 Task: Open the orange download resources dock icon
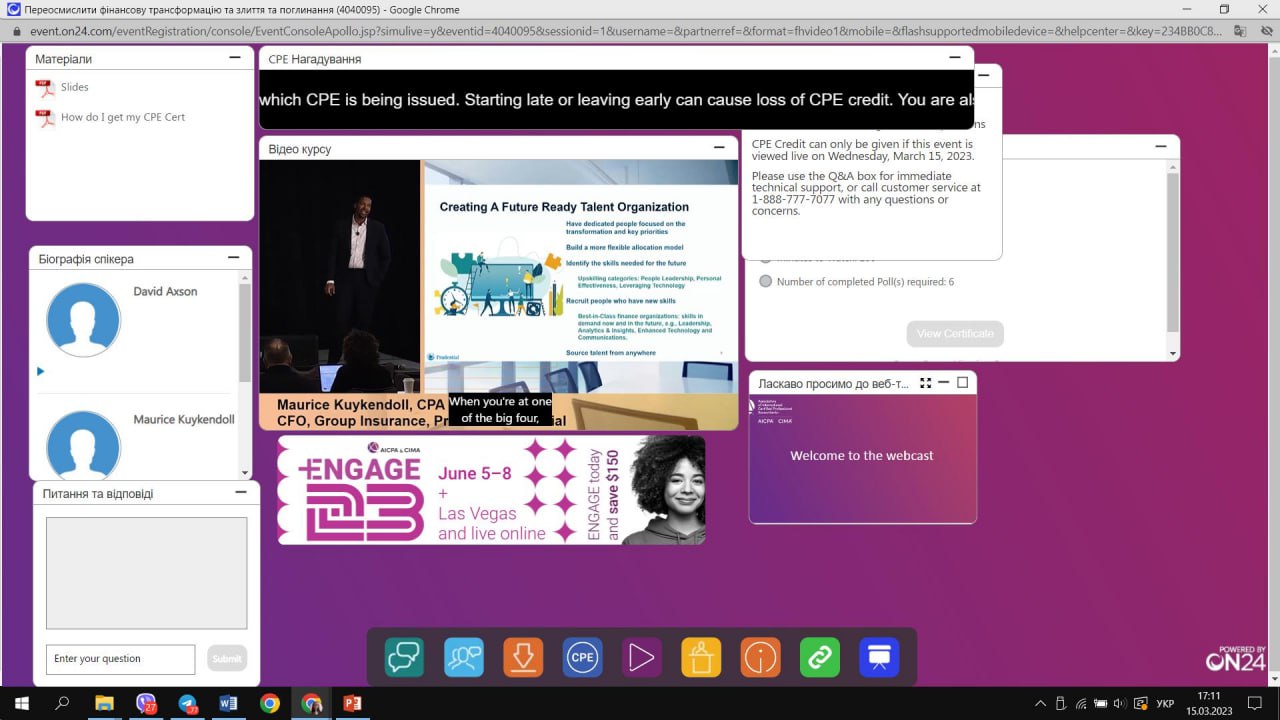522,657
